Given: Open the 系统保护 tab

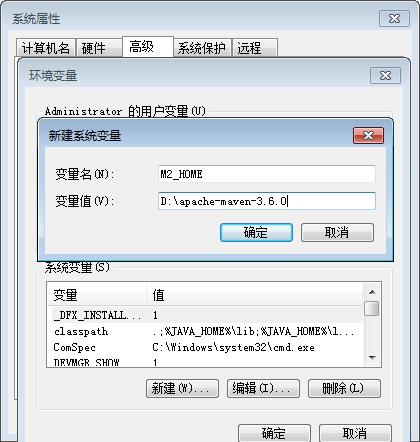Looking at the screenshot, I should 202,48.
